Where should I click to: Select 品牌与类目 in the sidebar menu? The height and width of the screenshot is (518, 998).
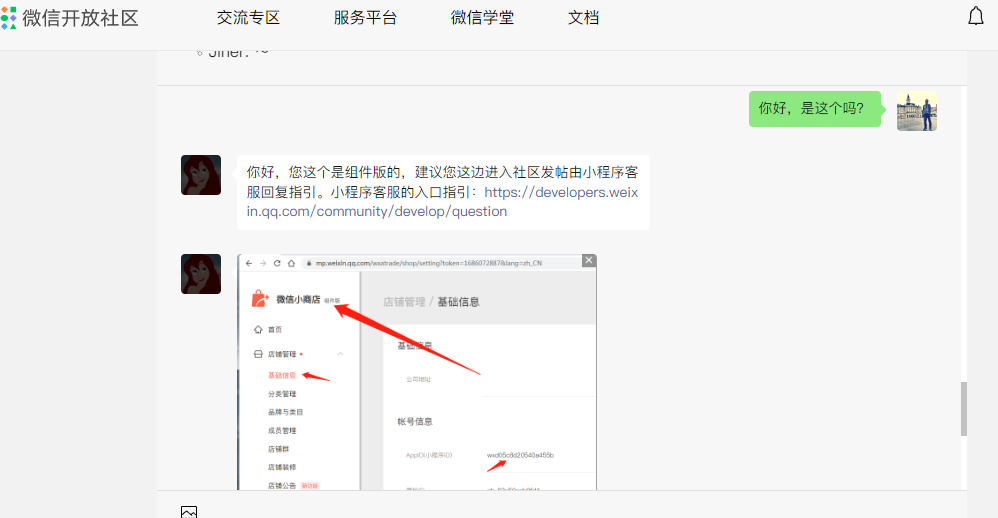coord(285,412)
